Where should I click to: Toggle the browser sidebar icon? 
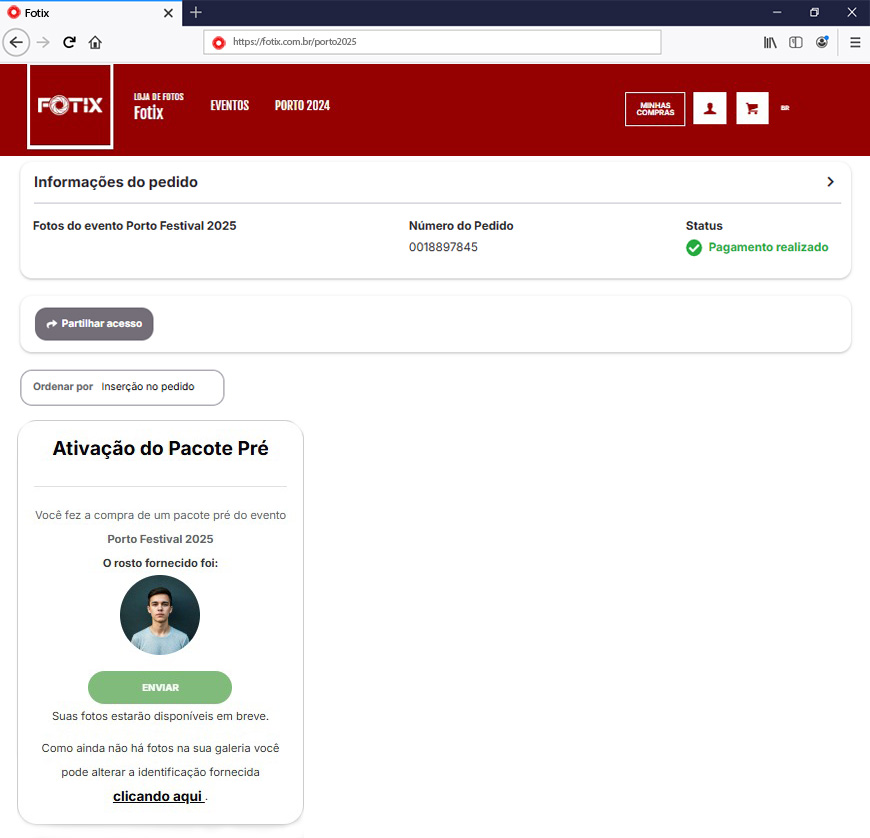(x=796, y=42)
